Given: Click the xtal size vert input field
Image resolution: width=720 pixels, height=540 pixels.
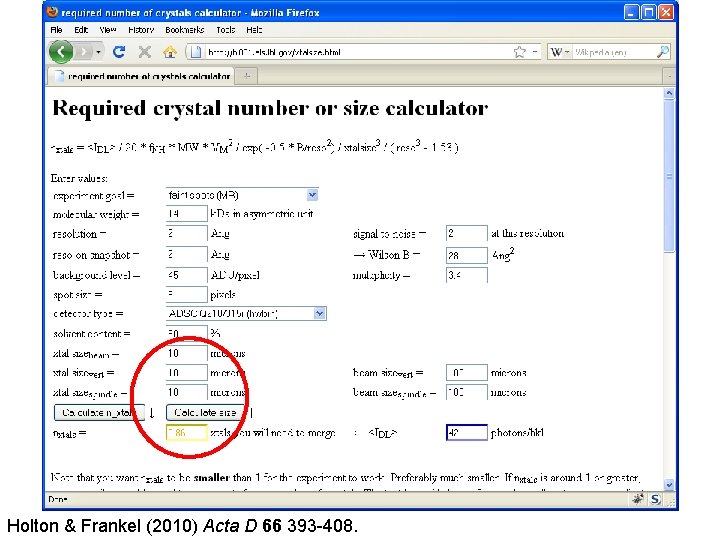Looking at the screenshot, I should click(x=186, y=372).
